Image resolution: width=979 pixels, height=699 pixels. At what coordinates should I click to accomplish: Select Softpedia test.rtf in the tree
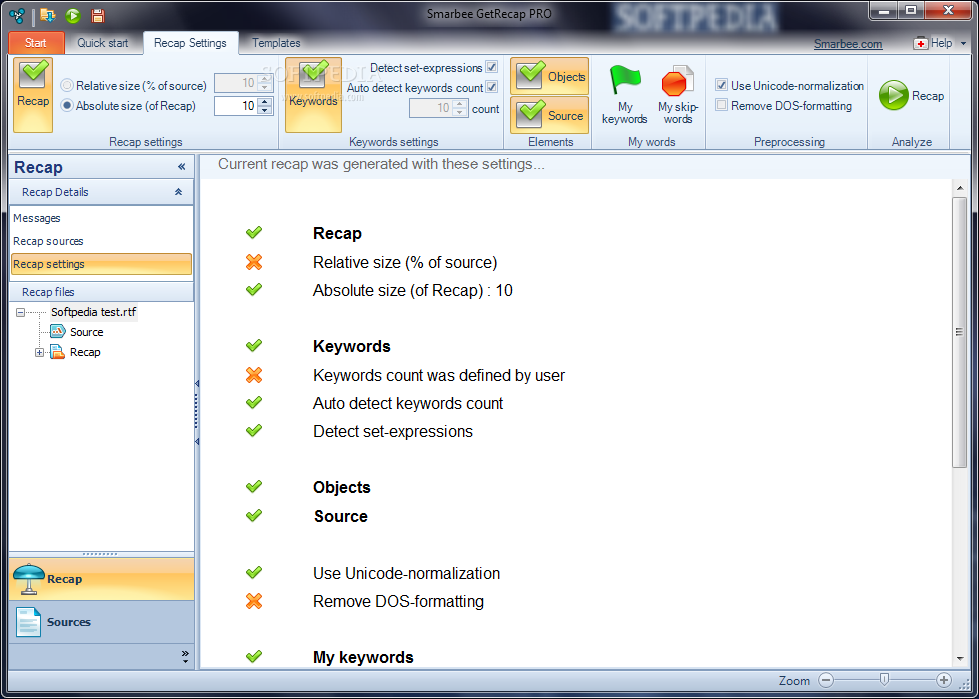94,312
